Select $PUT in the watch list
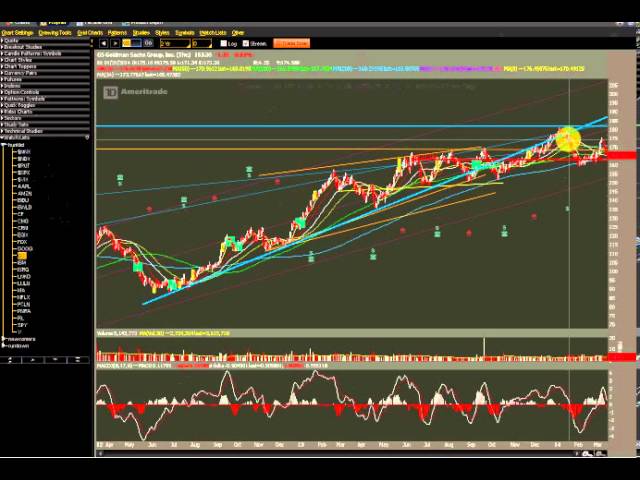 [x=24, y=166]
